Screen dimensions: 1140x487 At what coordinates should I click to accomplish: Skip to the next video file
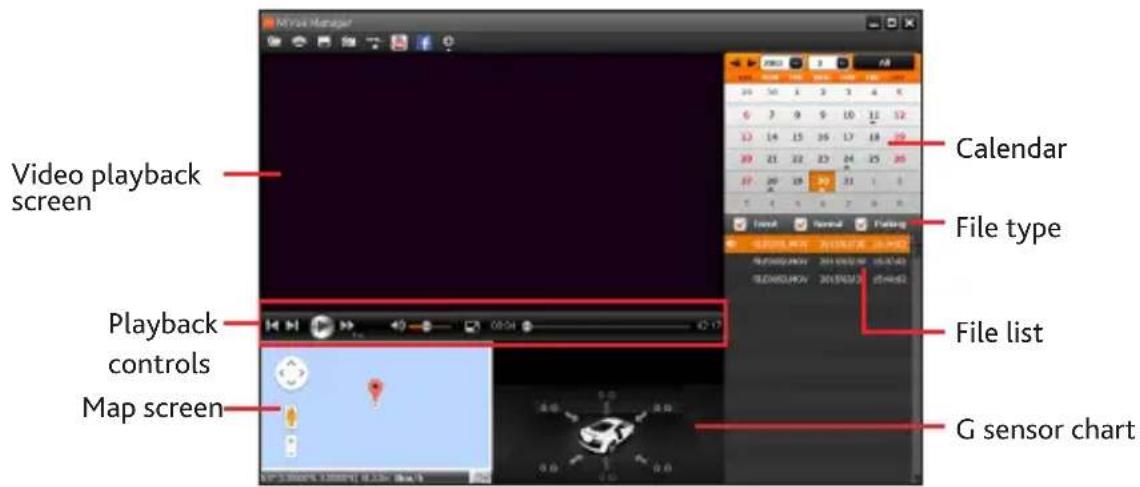tap(292, 326)
